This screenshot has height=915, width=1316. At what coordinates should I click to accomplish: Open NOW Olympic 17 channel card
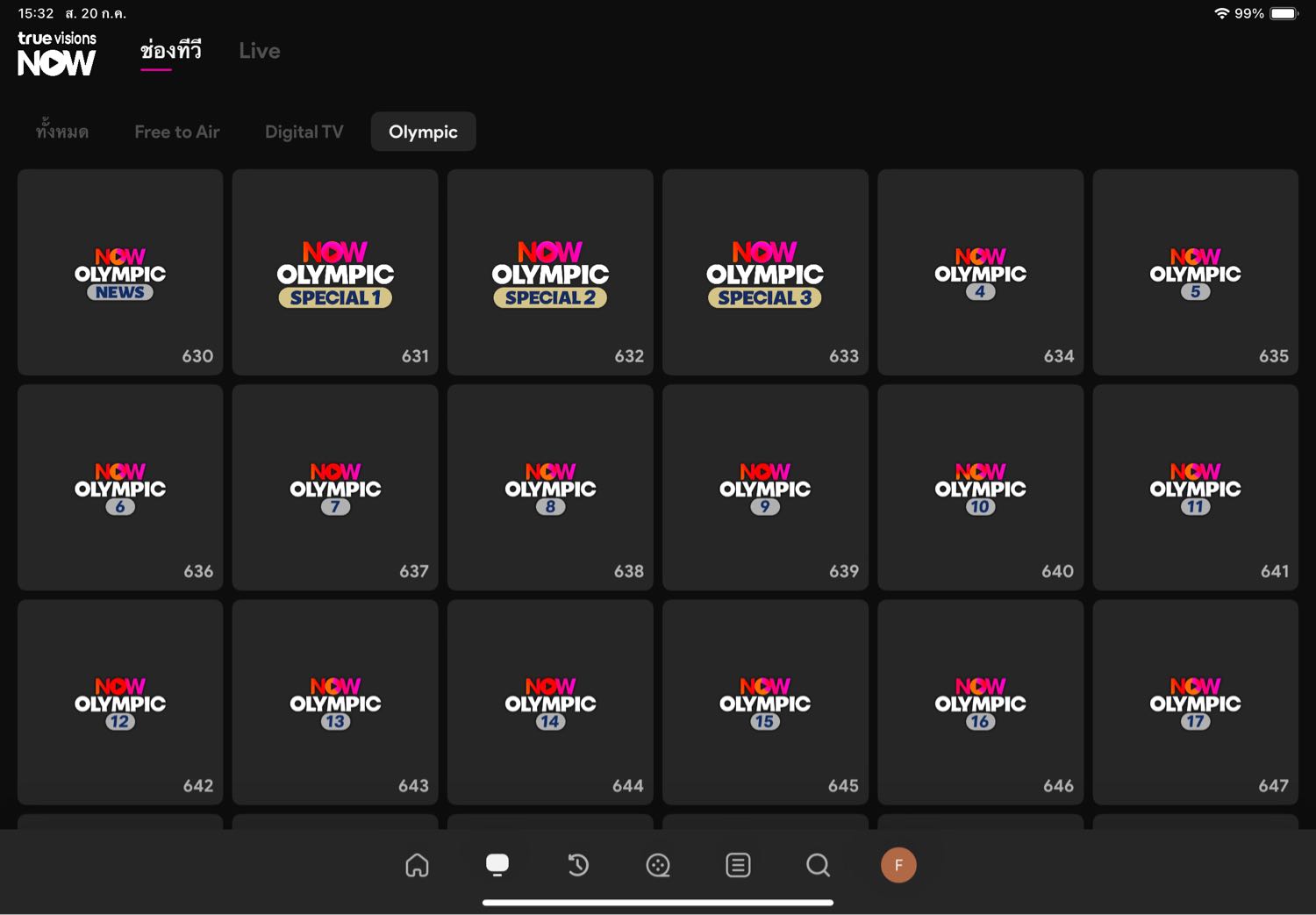coord(1195,702)
